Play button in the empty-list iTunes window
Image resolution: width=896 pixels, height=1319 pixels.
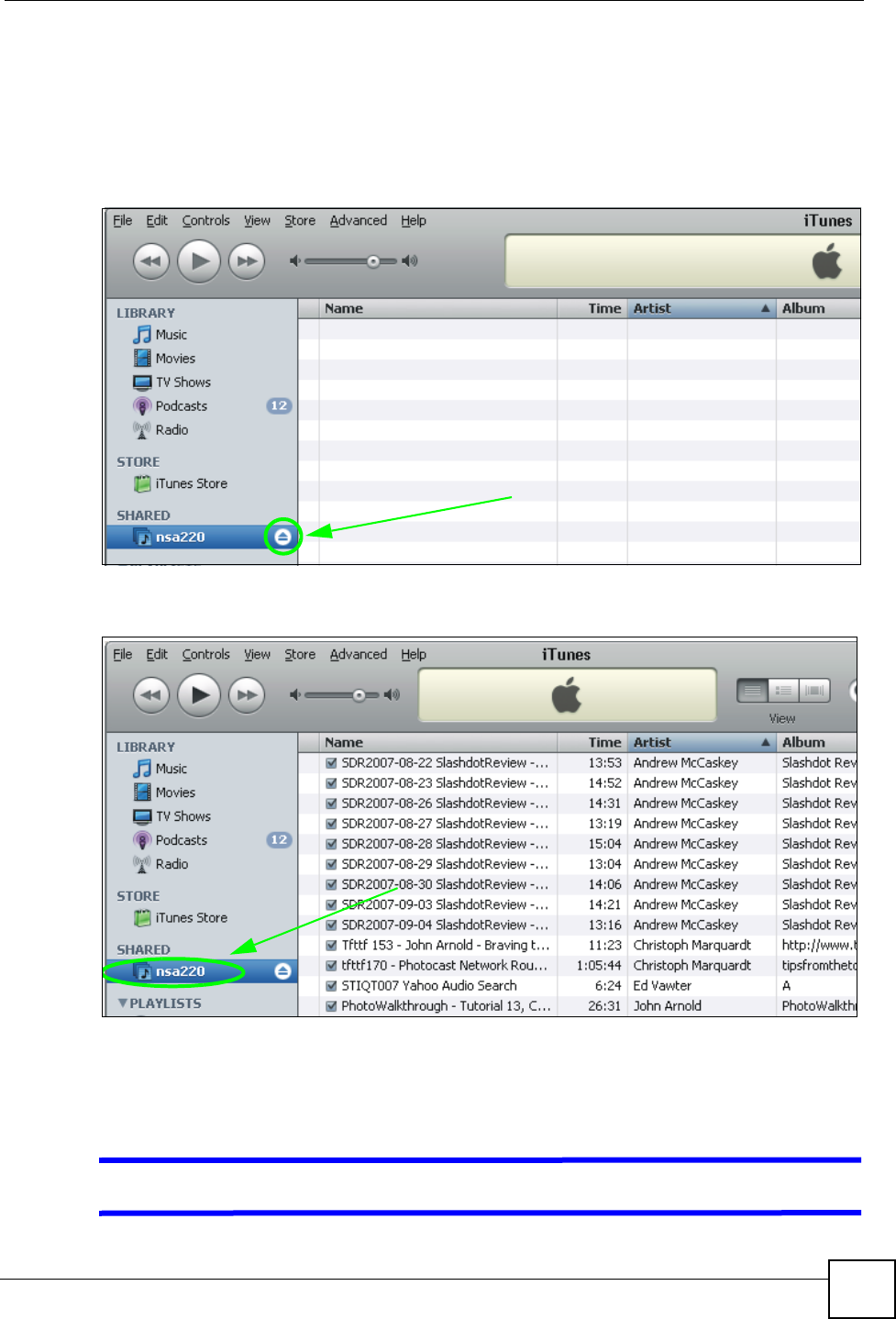pyautogui.click(x=199, y=261)
